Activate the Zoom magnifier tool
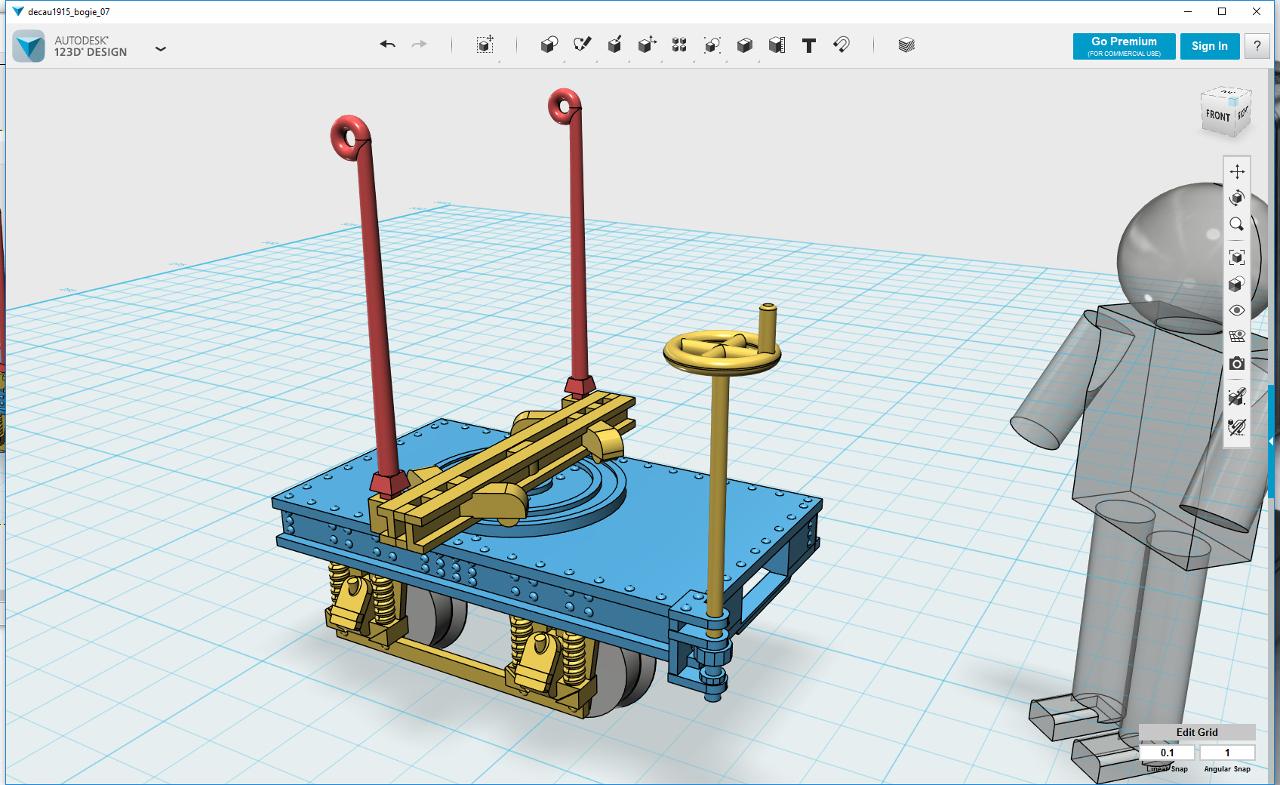1280x785 pixels. point(1237,225)
